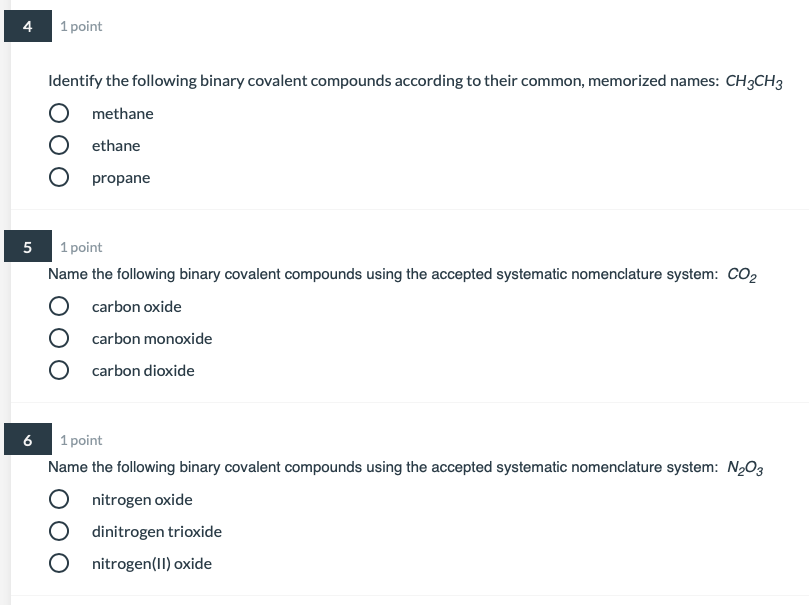This screenshot has height=605, width=809.
Task: Click the N2O3 formula in question 6
Action: click(745, 468)
